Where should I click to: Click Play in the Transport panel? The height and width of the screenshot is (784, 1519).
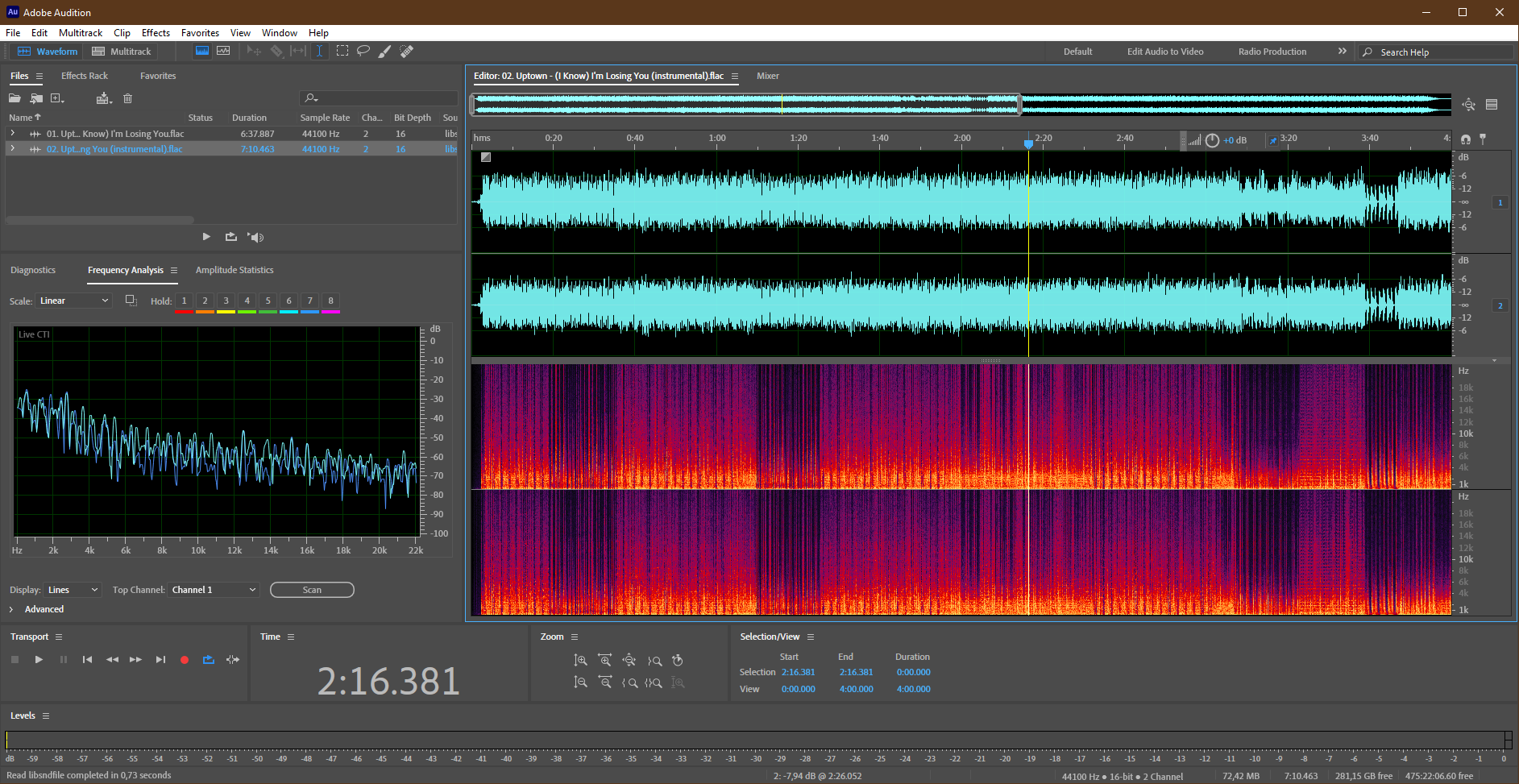[39, 659]
